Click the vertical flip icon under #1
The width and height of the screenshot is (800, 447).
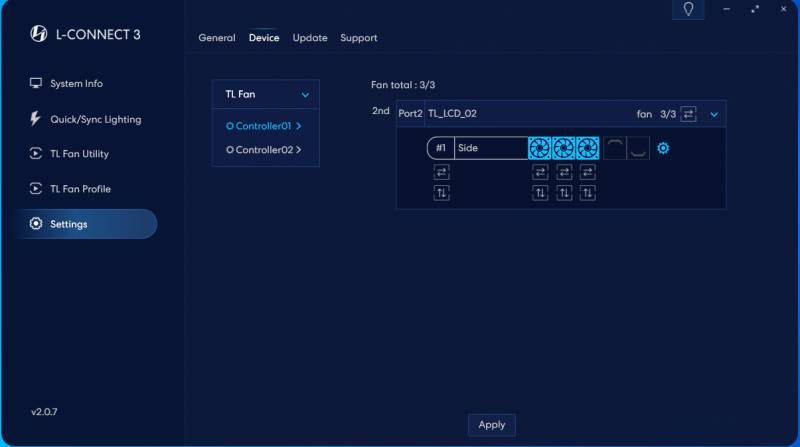click(441, 193)
